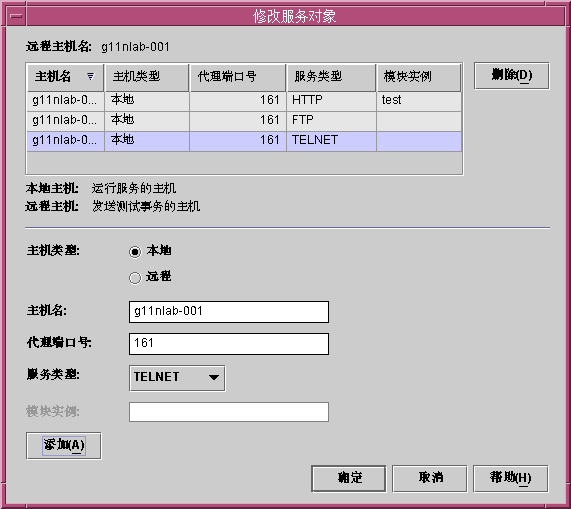Open help via 帮助(H) button
This screenshot has height=509, width=571.
[511, 478]
